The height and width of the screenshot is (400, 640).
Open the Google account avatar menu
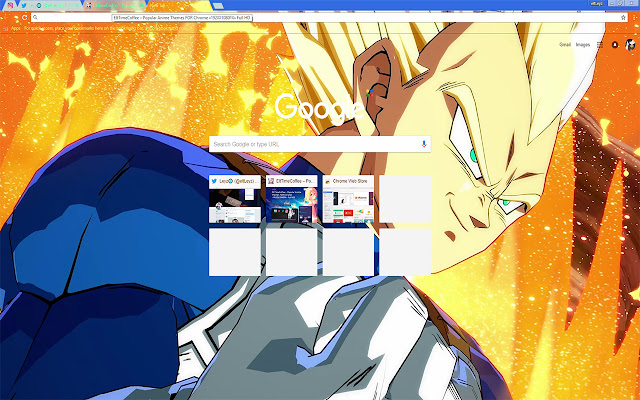pos(630,45)
